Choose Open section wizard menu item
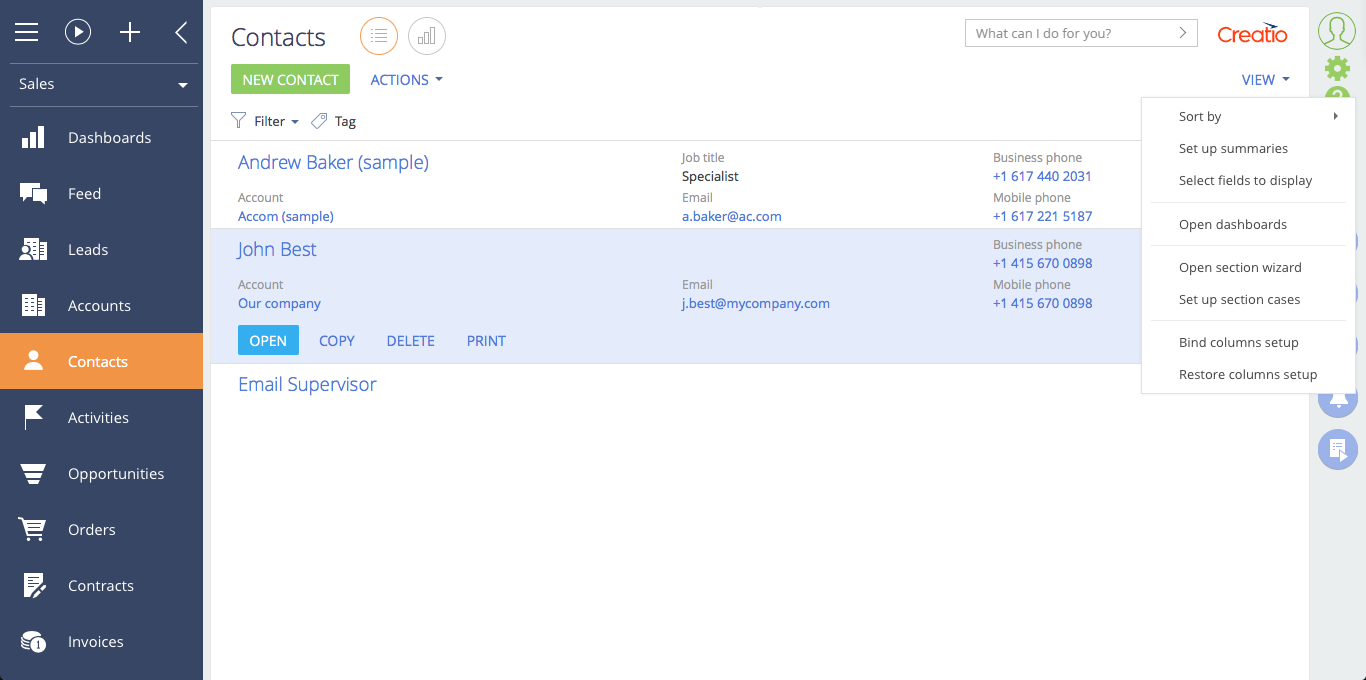Image resolution: width=1366 pixels, height=680 pixels. 1240,268
